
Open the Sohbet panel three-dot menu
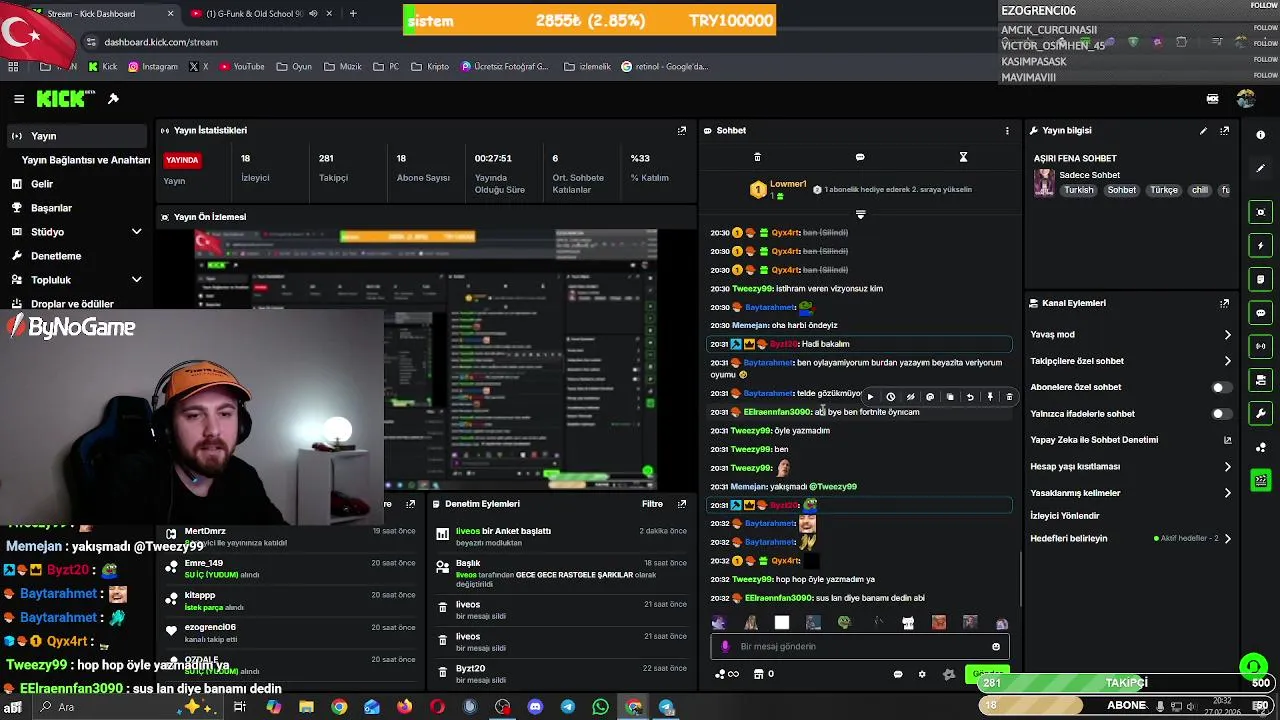[x=1007, y=130]
